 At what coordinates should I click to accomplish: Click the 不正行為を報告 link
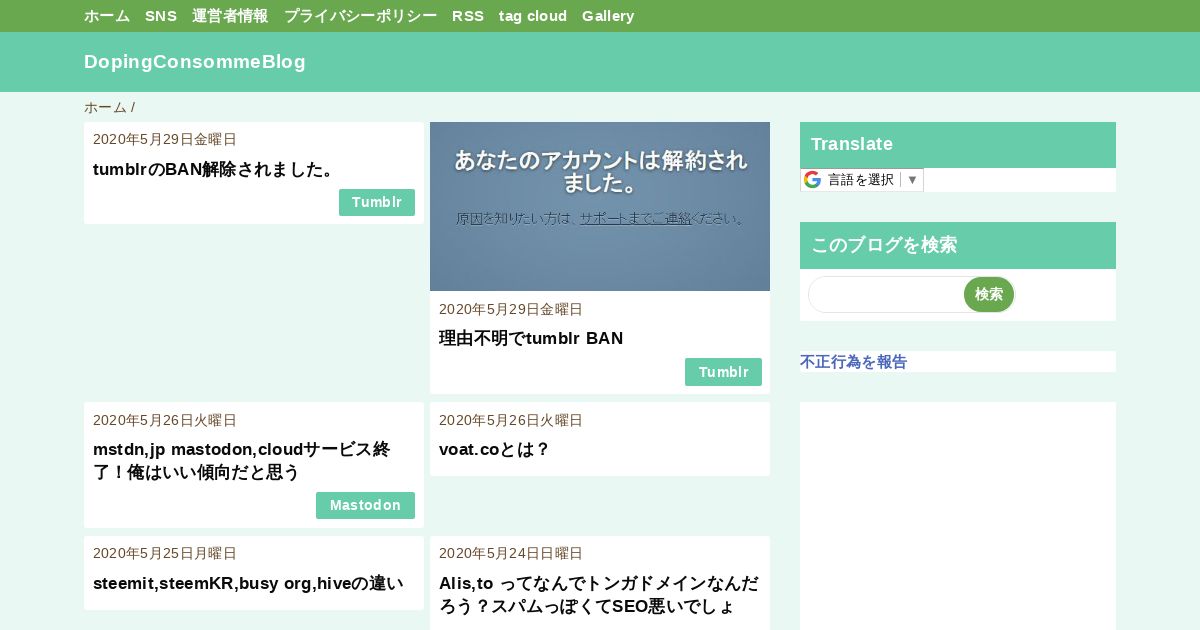853,362
